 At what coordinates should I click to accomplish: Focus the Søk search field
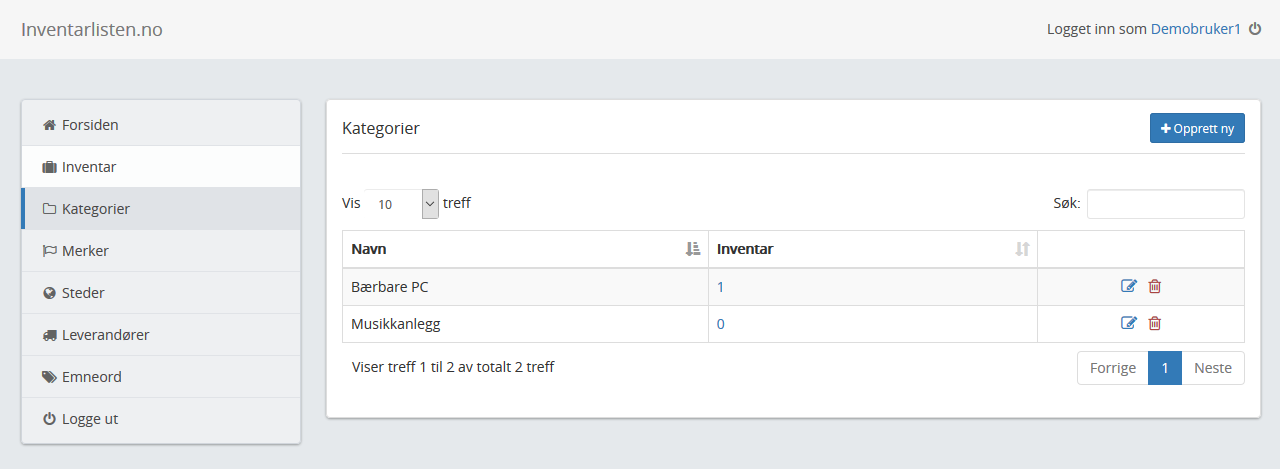[x=1166, y=203]
